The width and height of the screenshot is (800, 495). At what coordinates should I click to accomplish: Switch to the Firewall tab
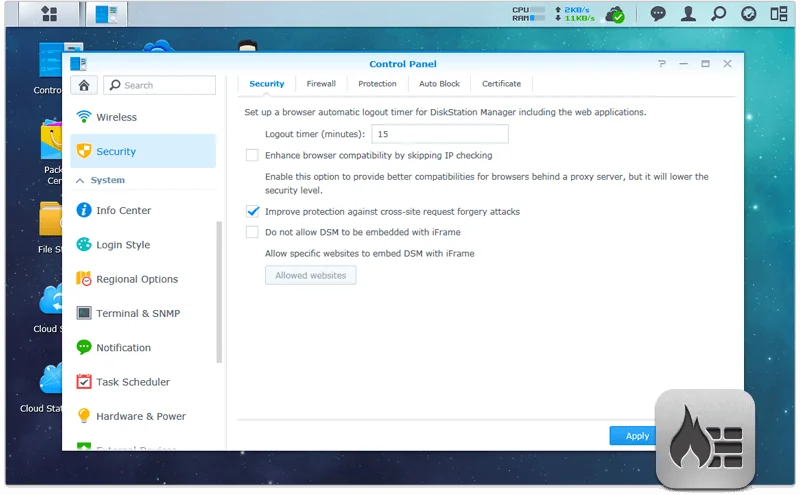click(x=321, y=84)
